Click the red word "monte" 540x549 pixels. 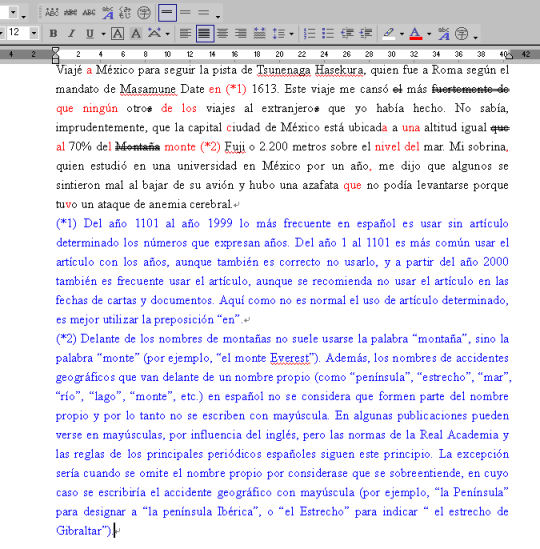coord(180,146)
